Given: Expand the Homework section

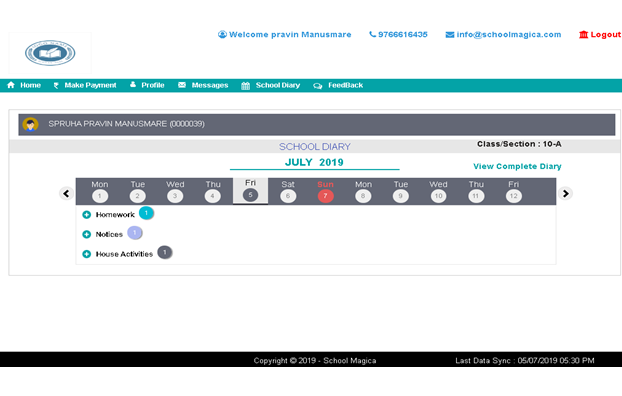Looking at the screenshot, I should pos(86,215).
